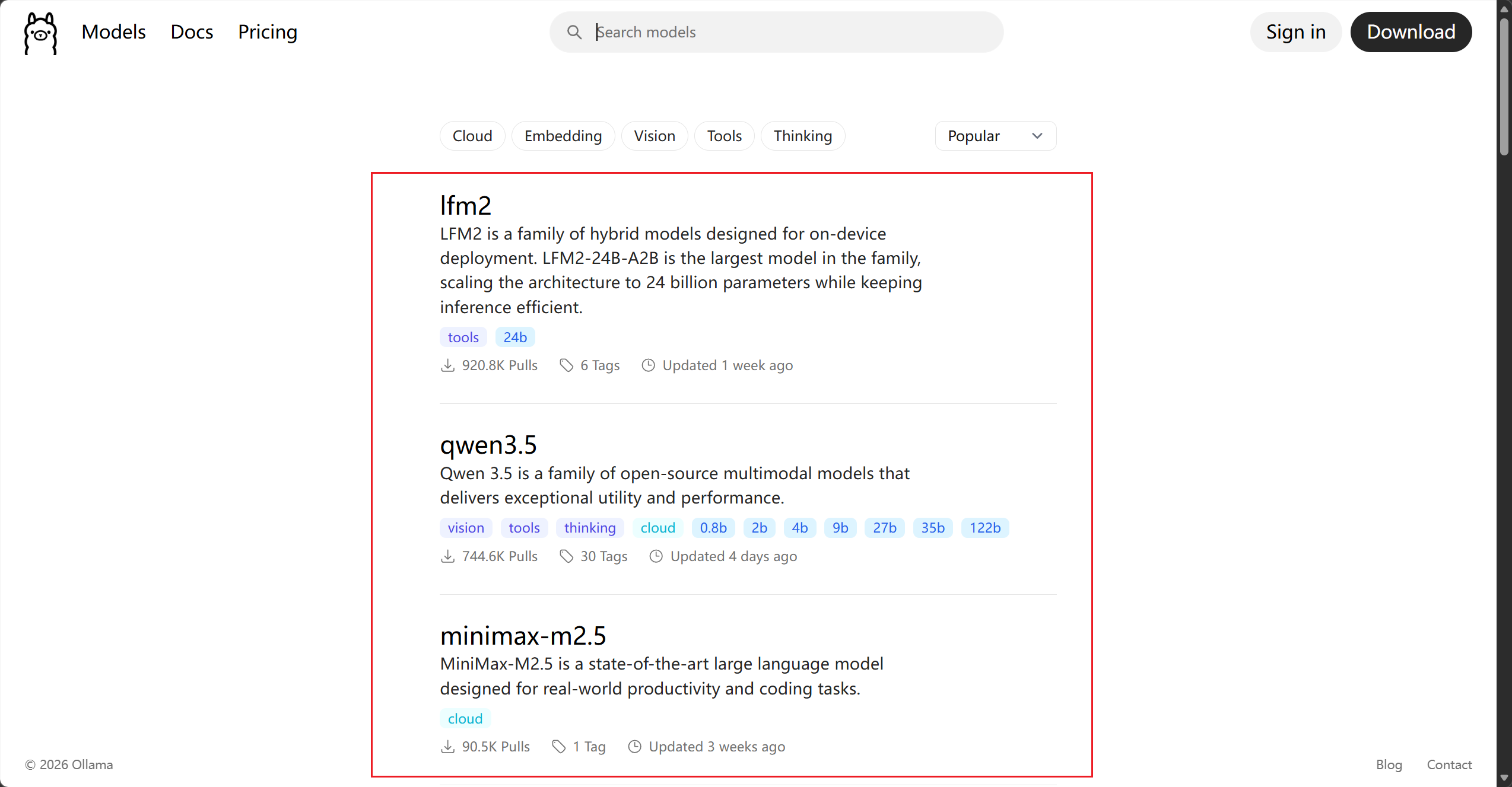The image size is (1512, 787).
Task: Go to the Pricing page
Action: pos(268,32)
